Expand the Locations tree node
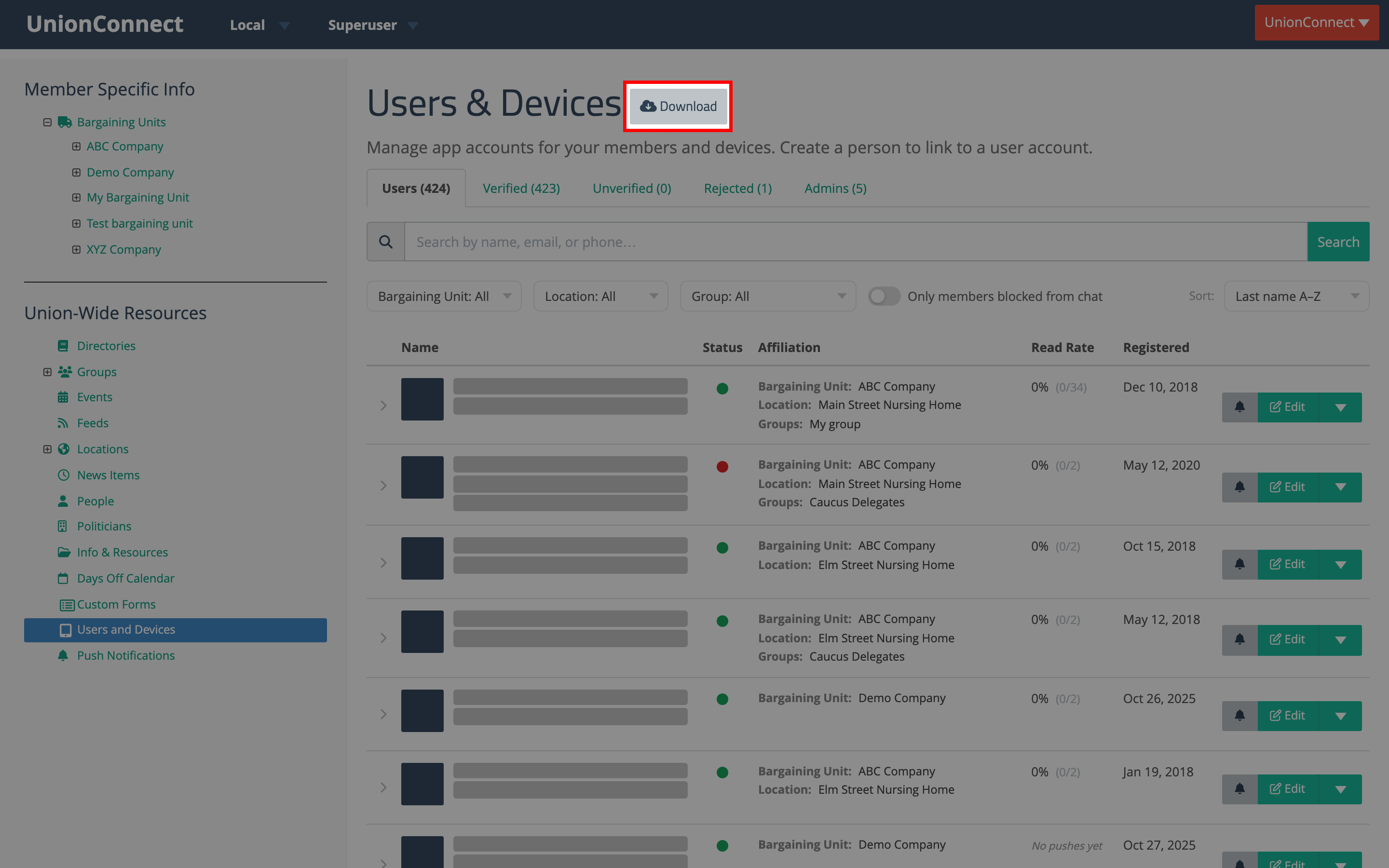This screenshot has height=868, width=1389. 48,449
